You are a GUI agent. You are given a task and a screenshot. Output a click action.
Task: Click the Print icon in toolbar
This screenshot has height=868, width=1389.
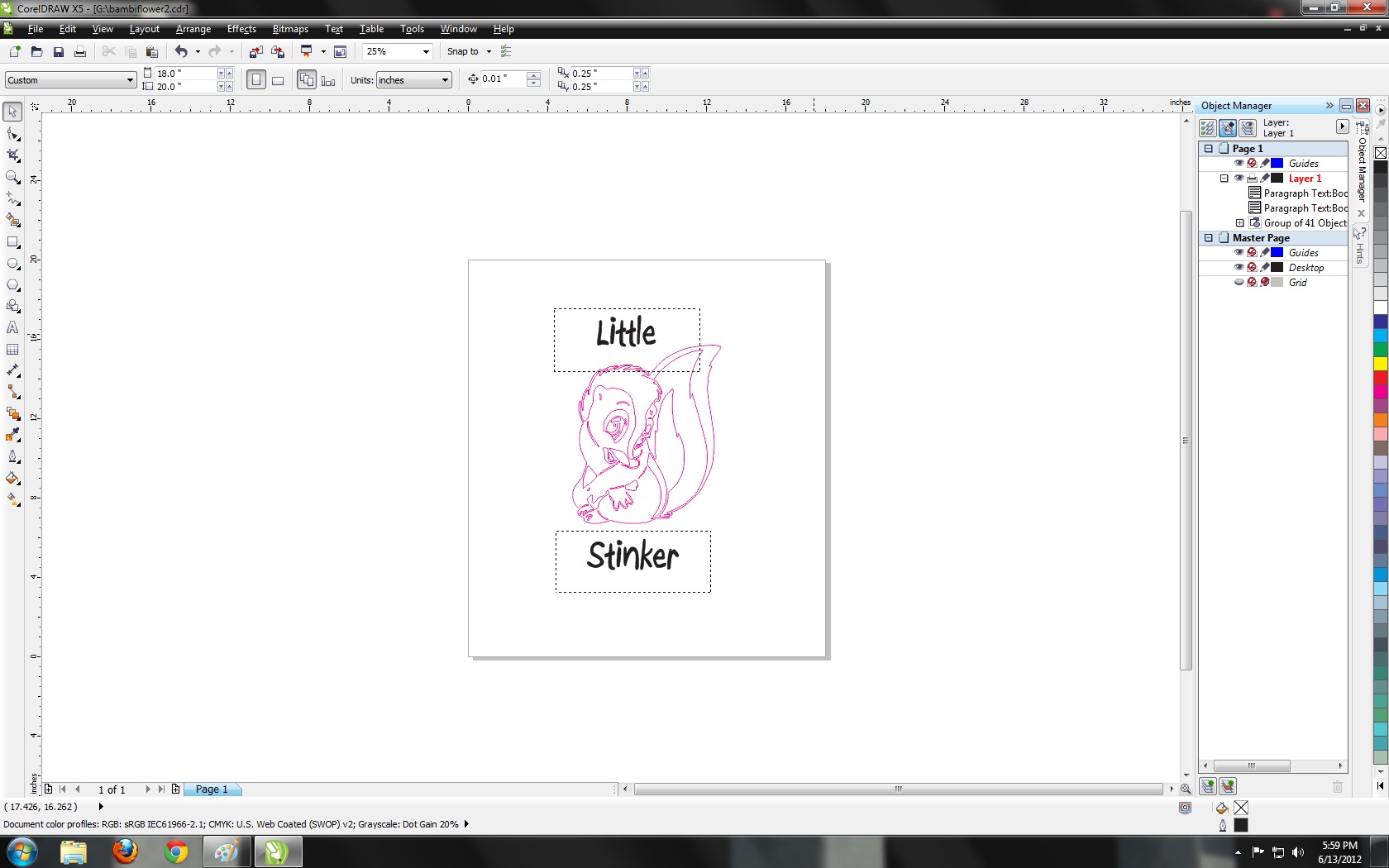[x=80, y=51]
